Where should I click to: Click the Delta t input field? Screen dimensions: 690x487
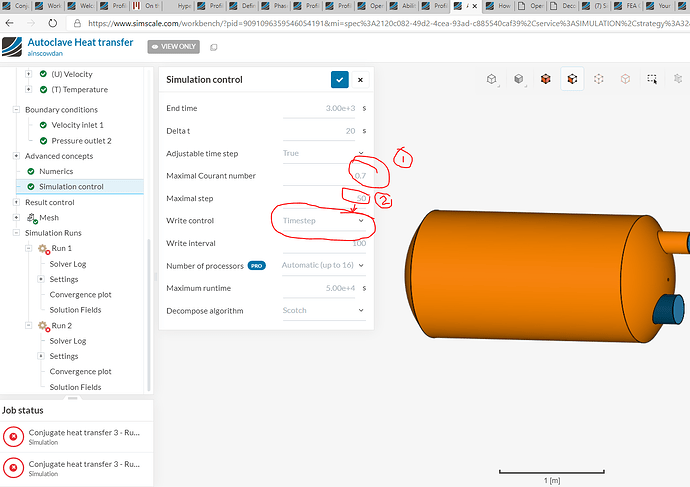pyautogui.click(x=319, y=131)
